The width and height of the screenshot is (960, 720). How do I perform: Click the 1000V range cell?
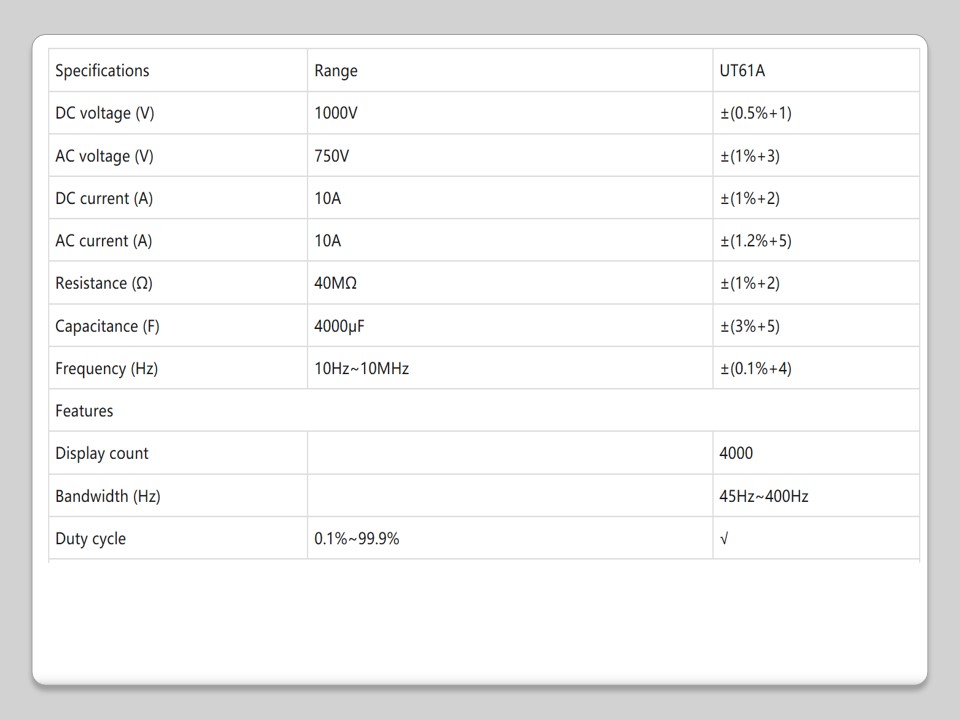(336, 113)
